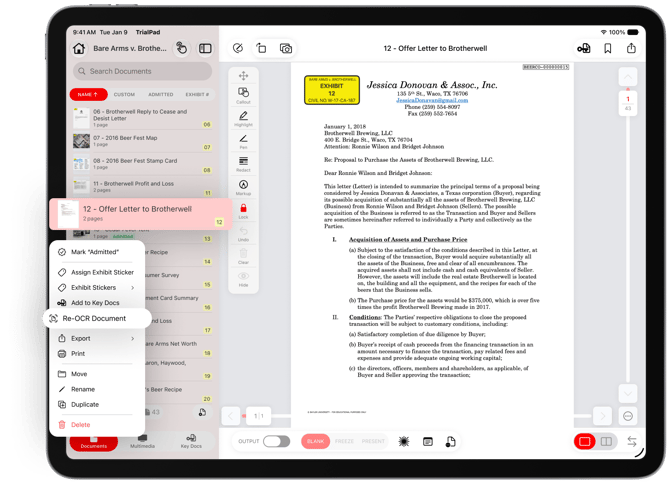The image size is (670, 485).
Task: Sort documents by ADMITTED
Action: [161, 94]
